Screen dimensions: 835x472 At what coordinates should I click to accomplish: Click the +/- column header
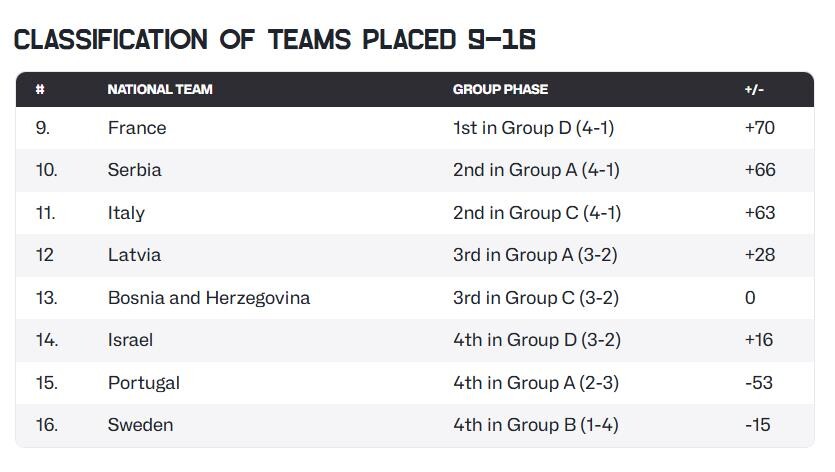pyautogui.click(x=753, y=89)
